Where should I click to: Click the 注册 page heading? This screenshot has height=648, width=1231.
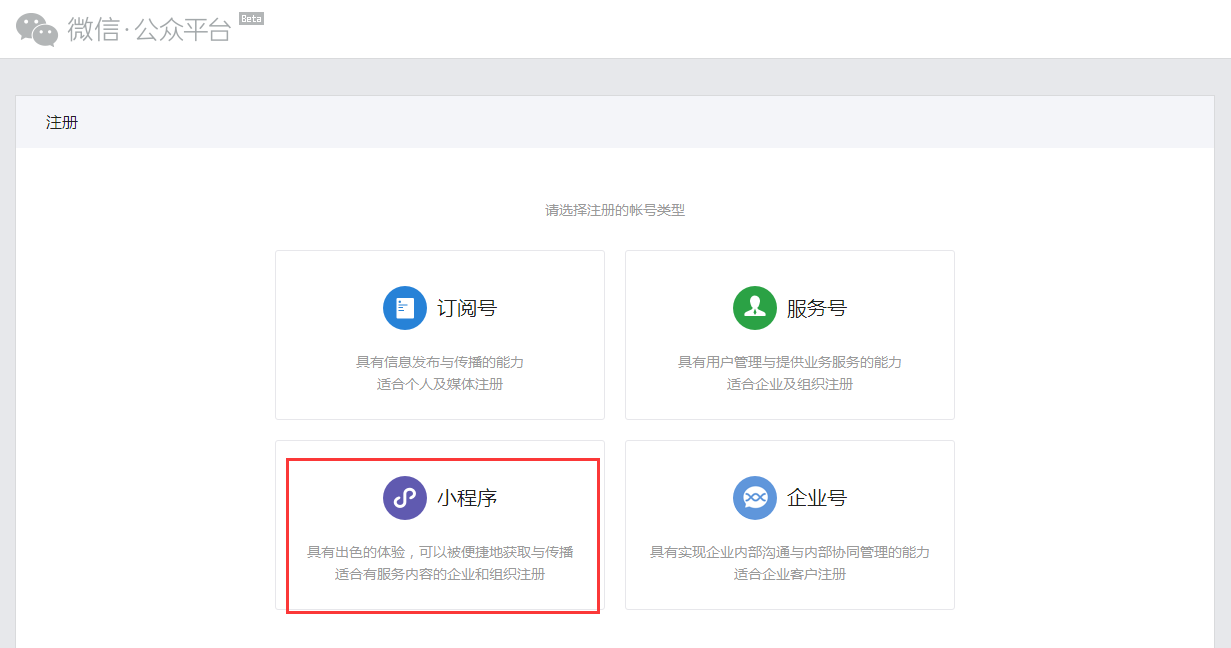pyautogui.click(x=62, y=122)
